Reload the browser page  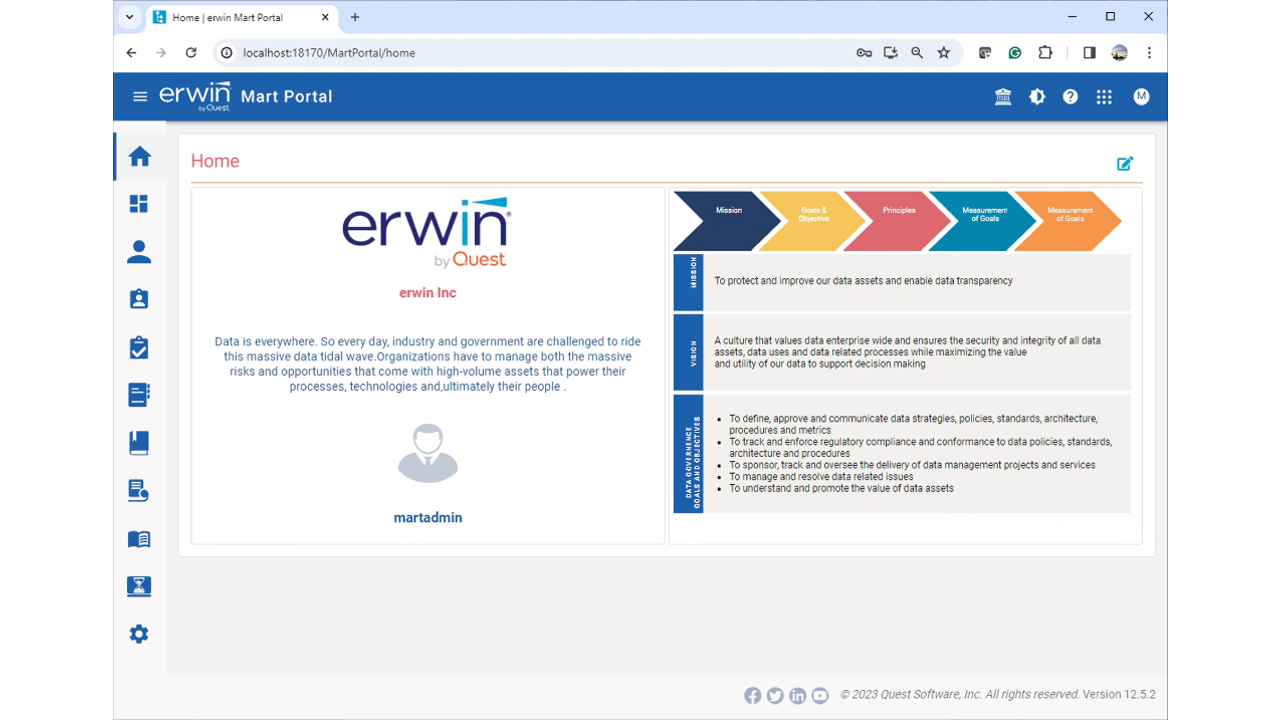click(191, 53)
